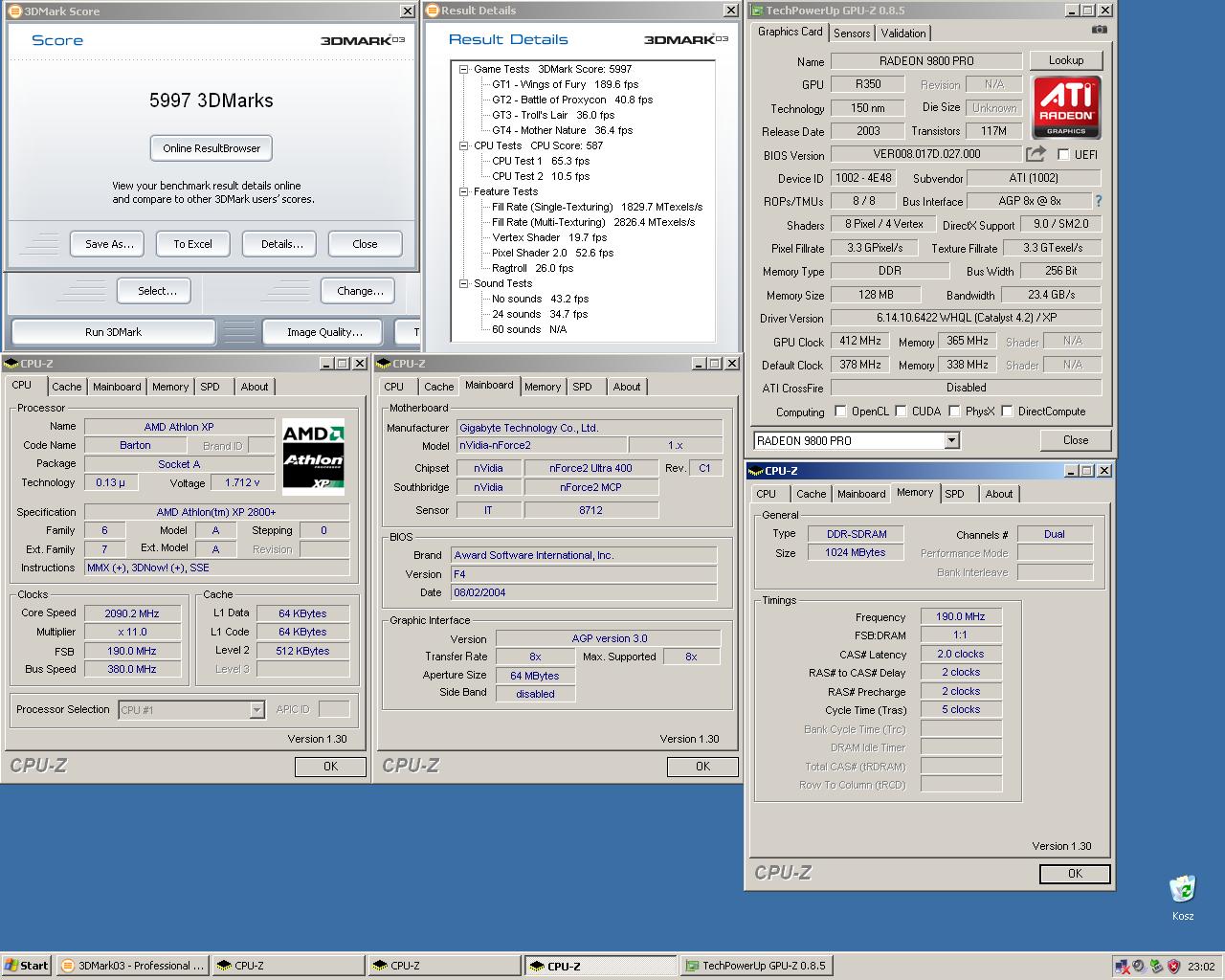
Task: Click the GPU name field RADEON 9800 PRO
Action: click(926, 60)
